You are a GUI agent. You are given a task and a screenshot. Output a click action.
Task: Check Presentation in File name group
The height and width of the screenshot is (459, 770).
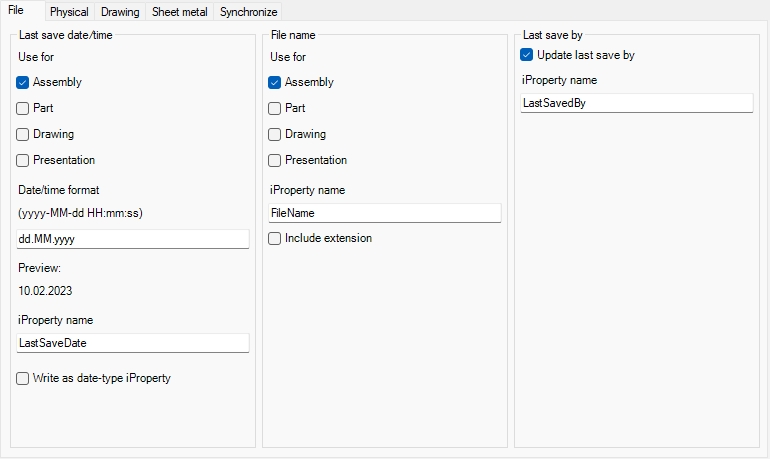pos(275,160)
